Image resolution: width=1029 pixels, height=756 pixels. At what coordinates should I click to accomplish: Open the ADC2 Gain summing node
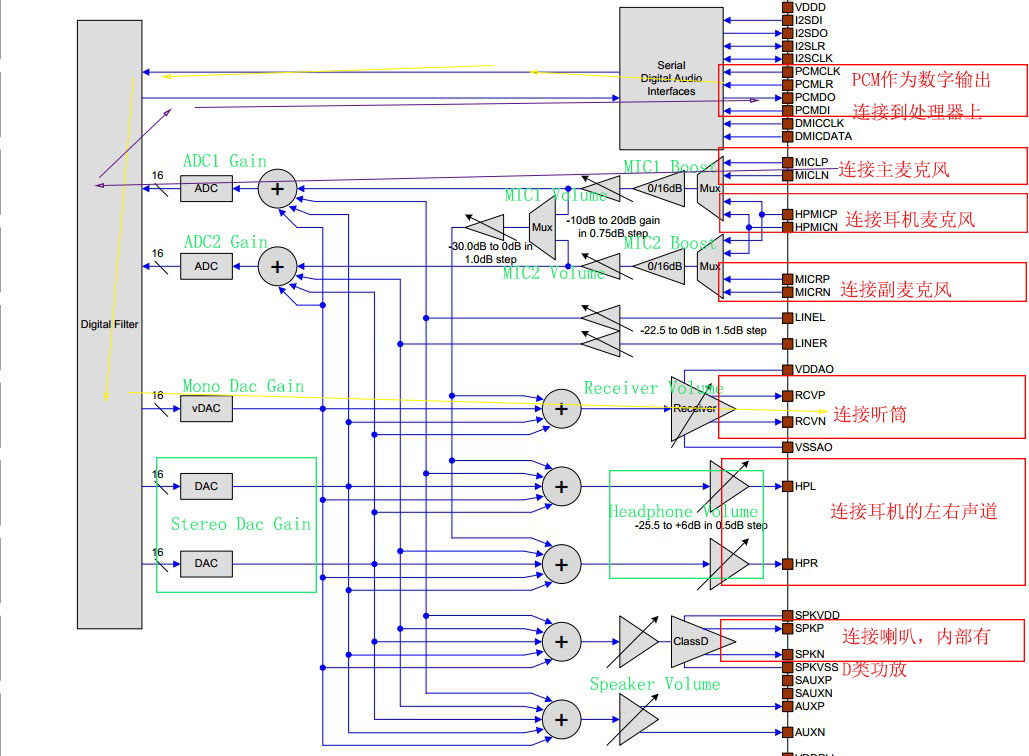point(276,266)
